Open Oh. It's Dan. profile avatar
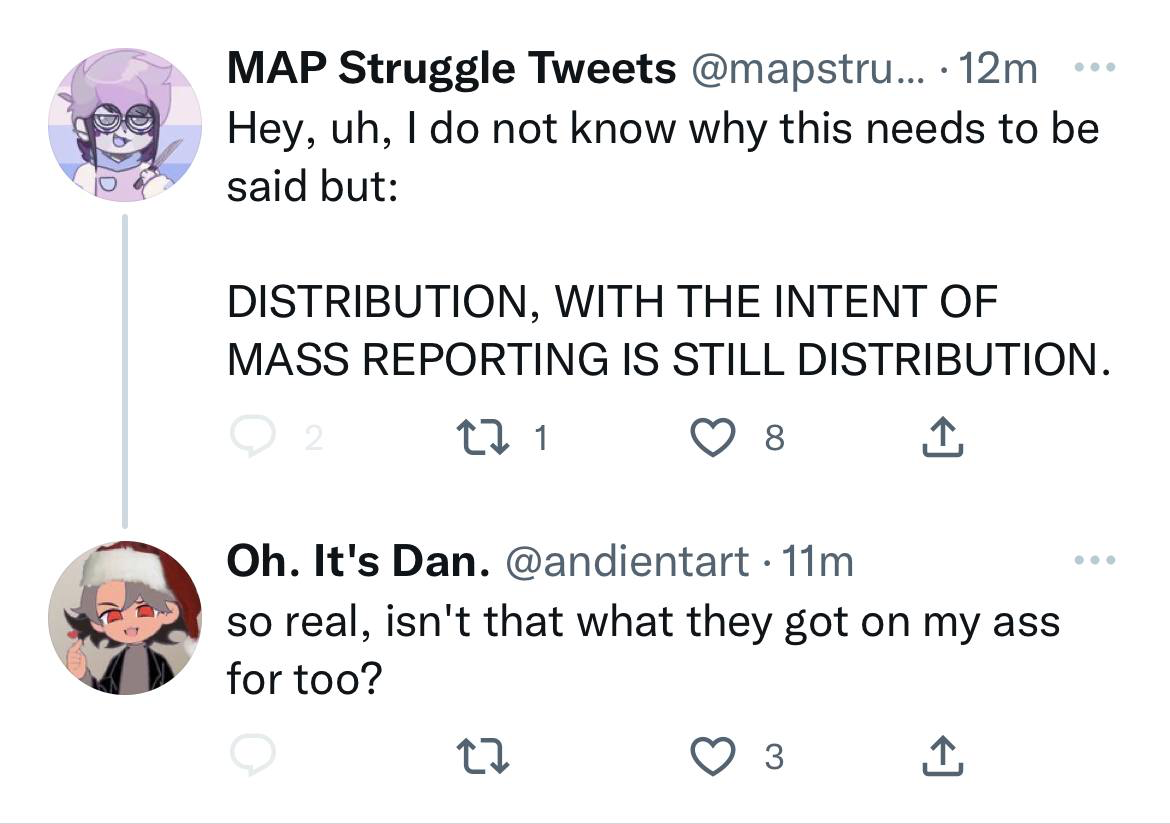The width and height of the screenshot is (1170, 824). coord(125,618)
